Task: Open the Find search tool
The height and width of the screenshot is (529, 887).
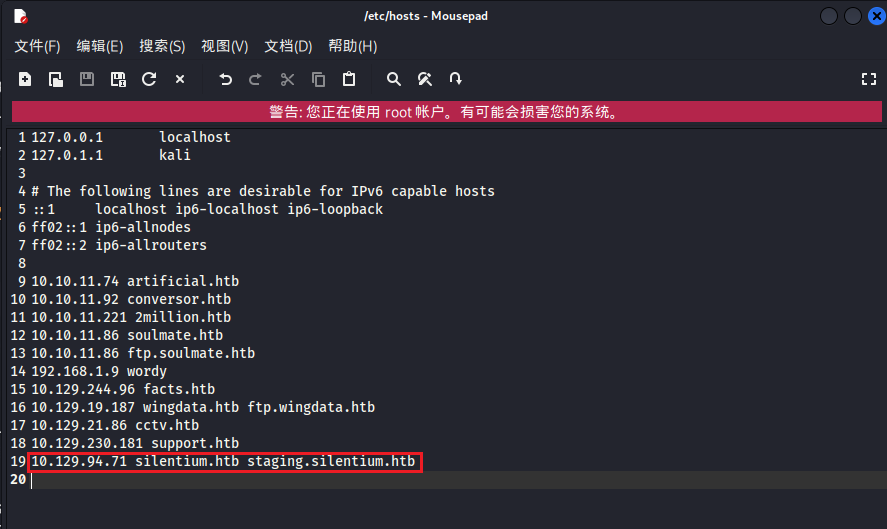Action: [x=394, y=79]
